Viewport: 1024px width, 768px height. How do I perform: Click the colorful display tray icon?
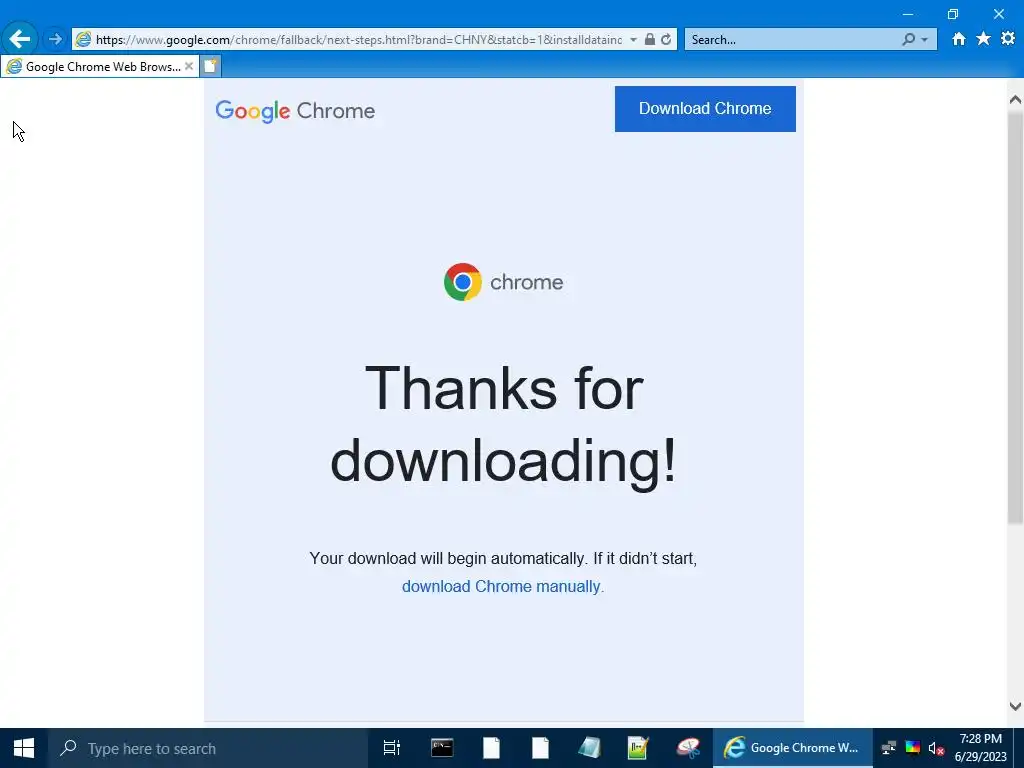[912, 748]
